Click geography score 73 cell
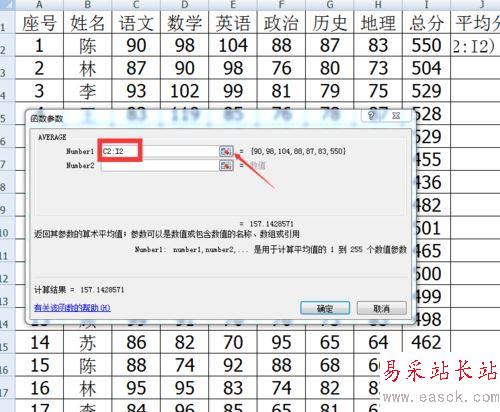The image size is (500, 412). point(378,68)
